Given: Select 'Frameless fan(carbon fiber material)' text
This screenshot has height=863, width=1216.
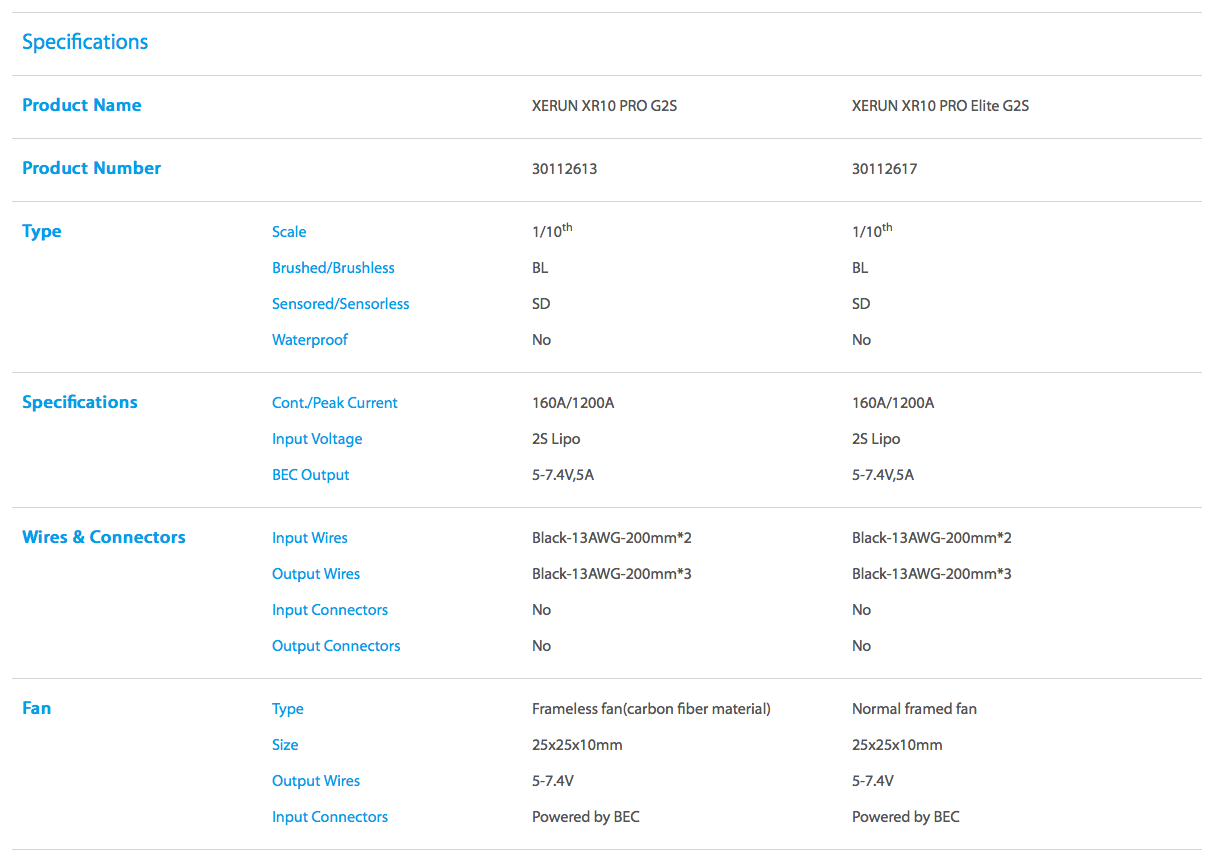Looking at the screenshot, I should click(651, 709).
